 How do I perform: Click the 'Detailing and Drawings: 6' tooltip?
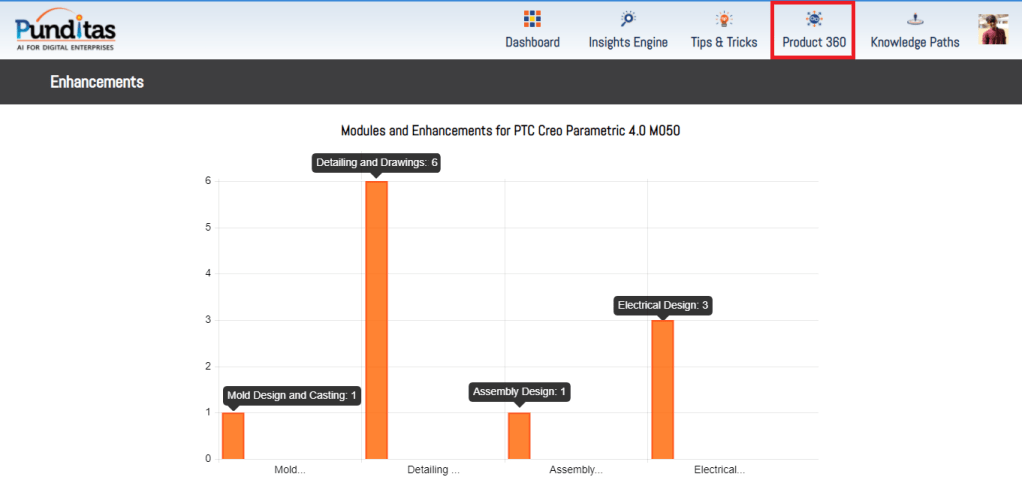point(377,162)
